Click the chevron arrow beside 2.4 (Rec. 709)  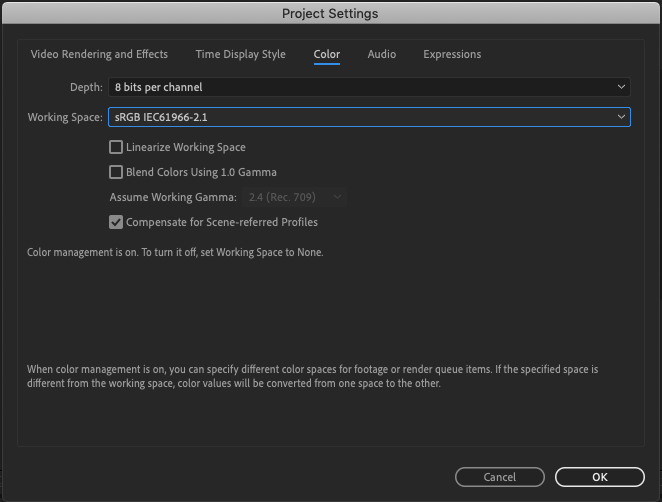coord(337,197)
